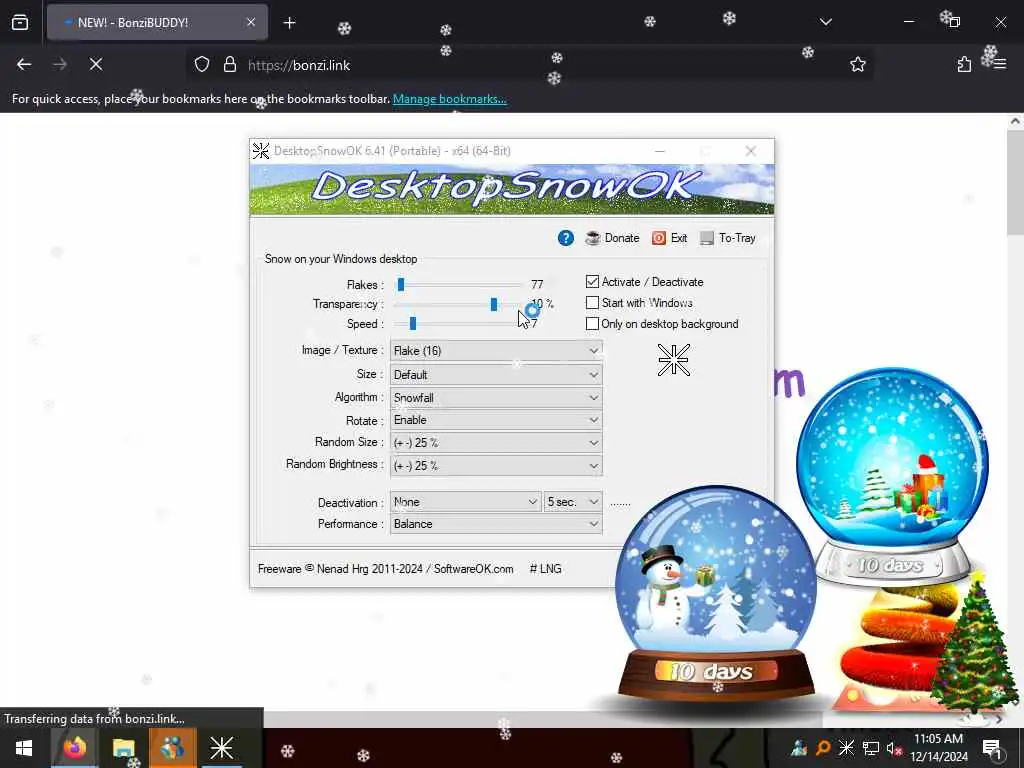
Task: Open the 5 sec. deactivation delay dropdown
Action: [573, 502]
